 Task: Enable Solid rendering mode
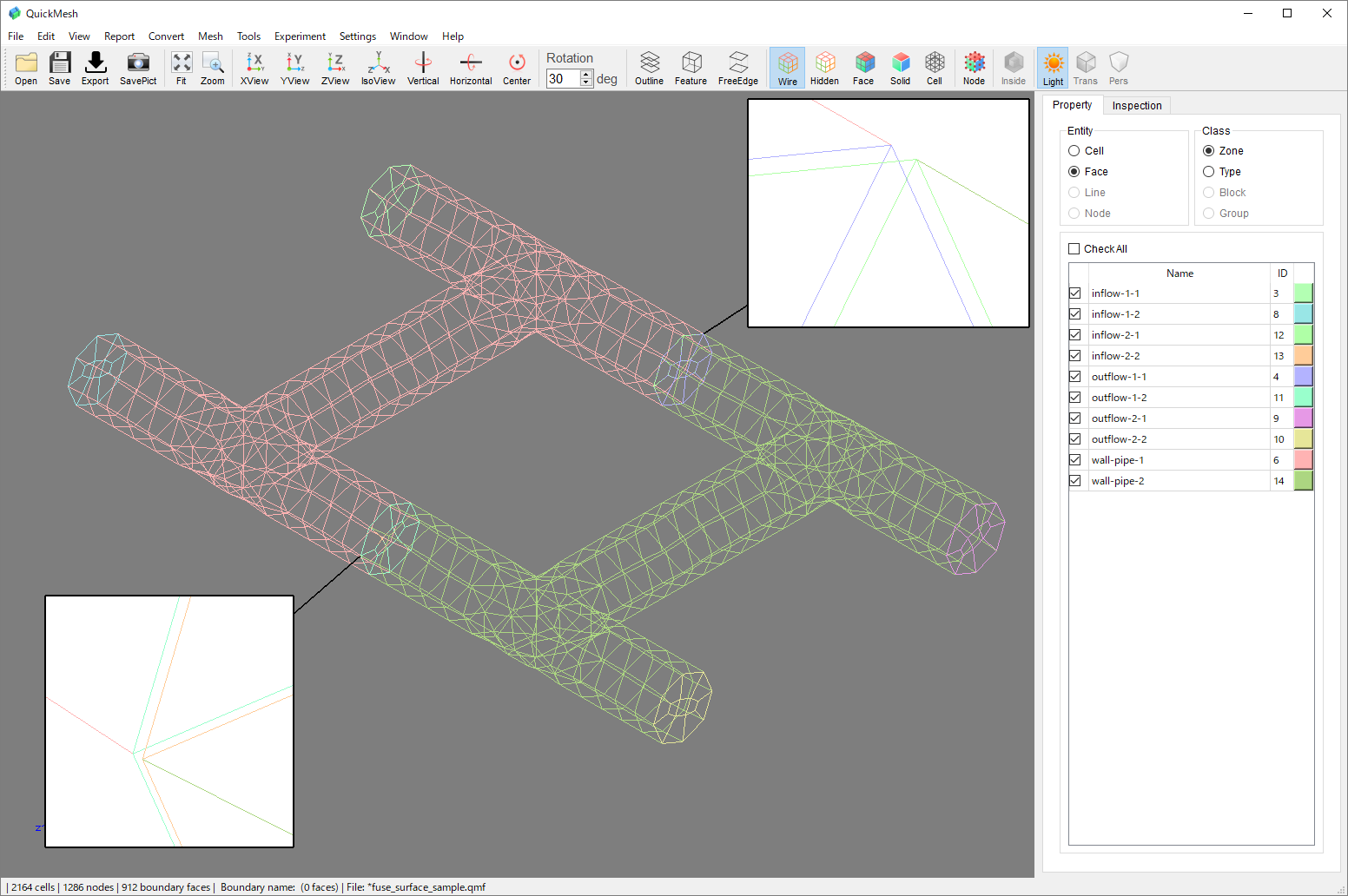[x=901, y=67]
